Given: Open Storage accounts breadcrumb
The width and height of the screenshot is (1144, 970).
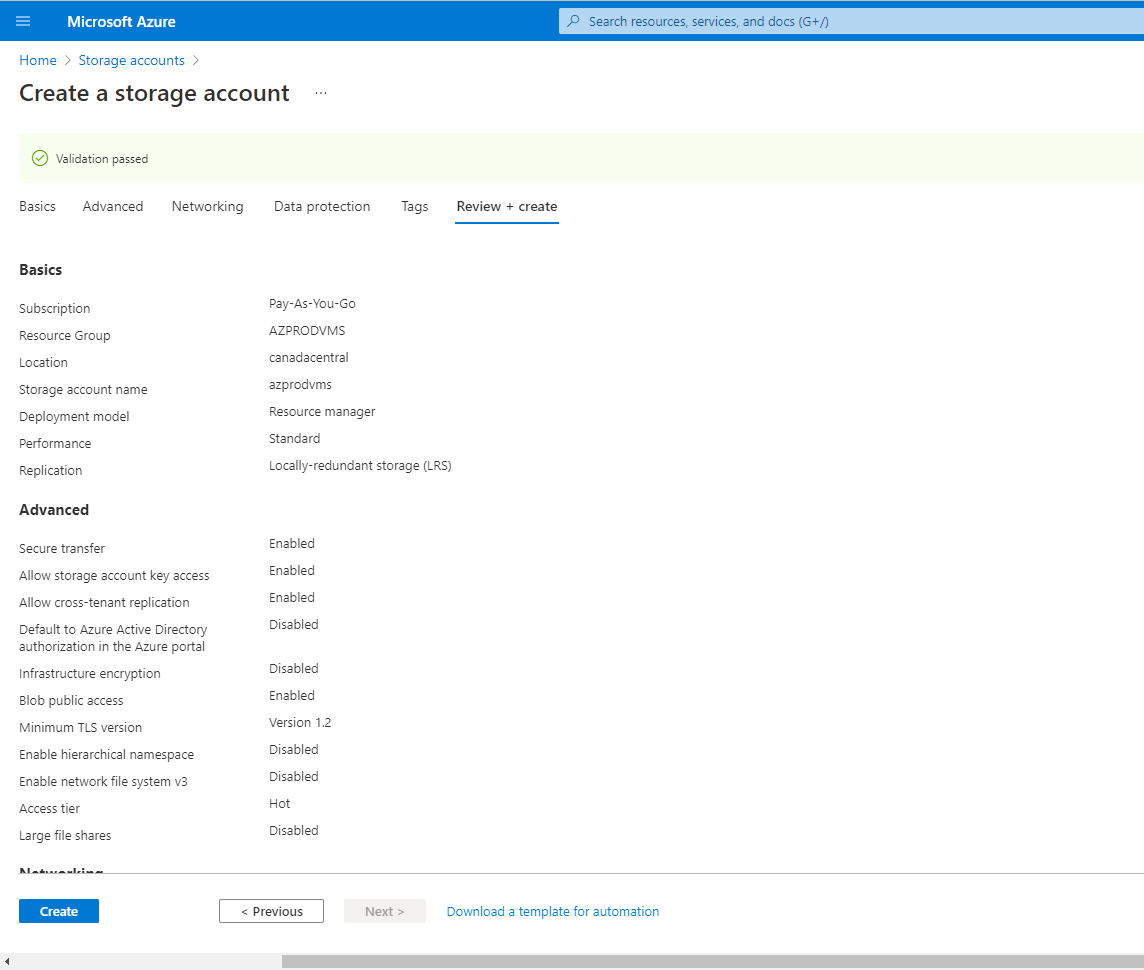Looking at the screenshot, I should coord(131,61).
